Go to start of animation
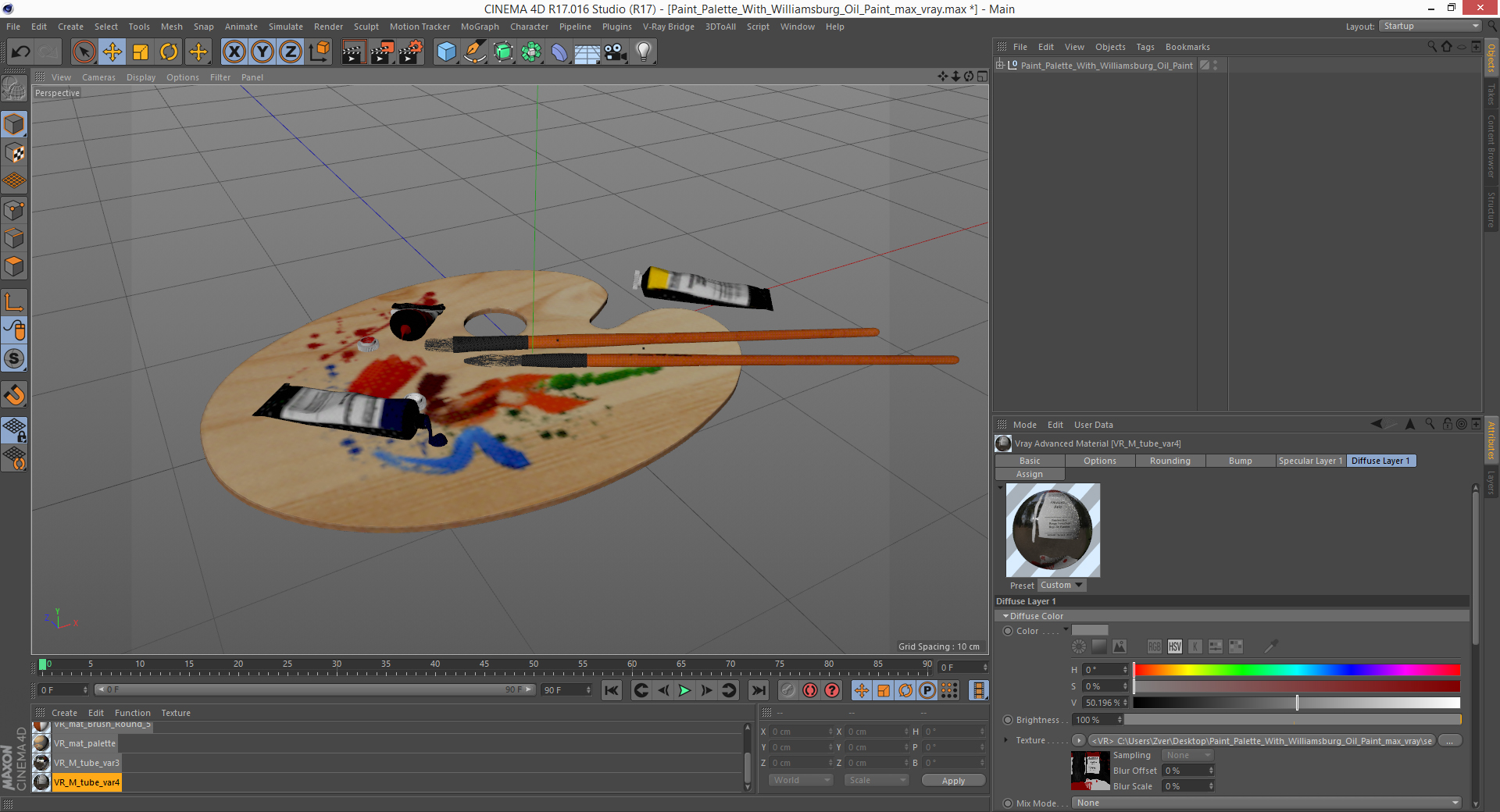 (612, 690)
